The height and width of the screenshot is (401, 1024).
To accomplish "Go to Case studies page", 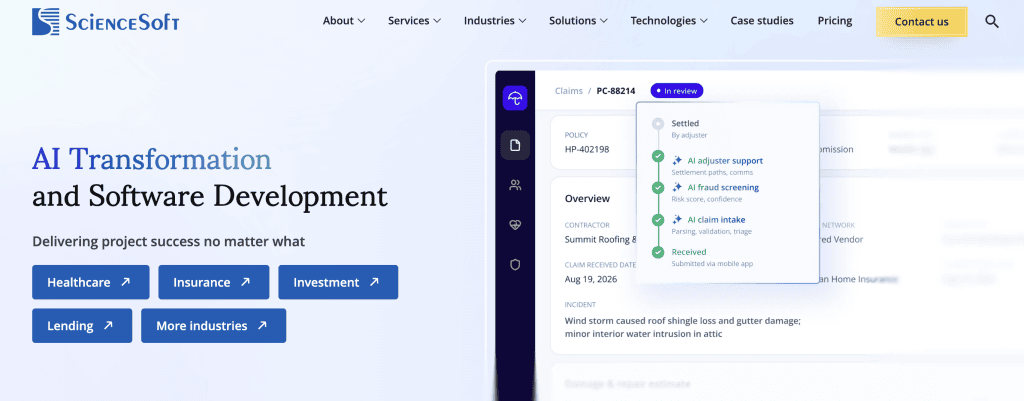I will pyautogui.click(x=762, y=21).
